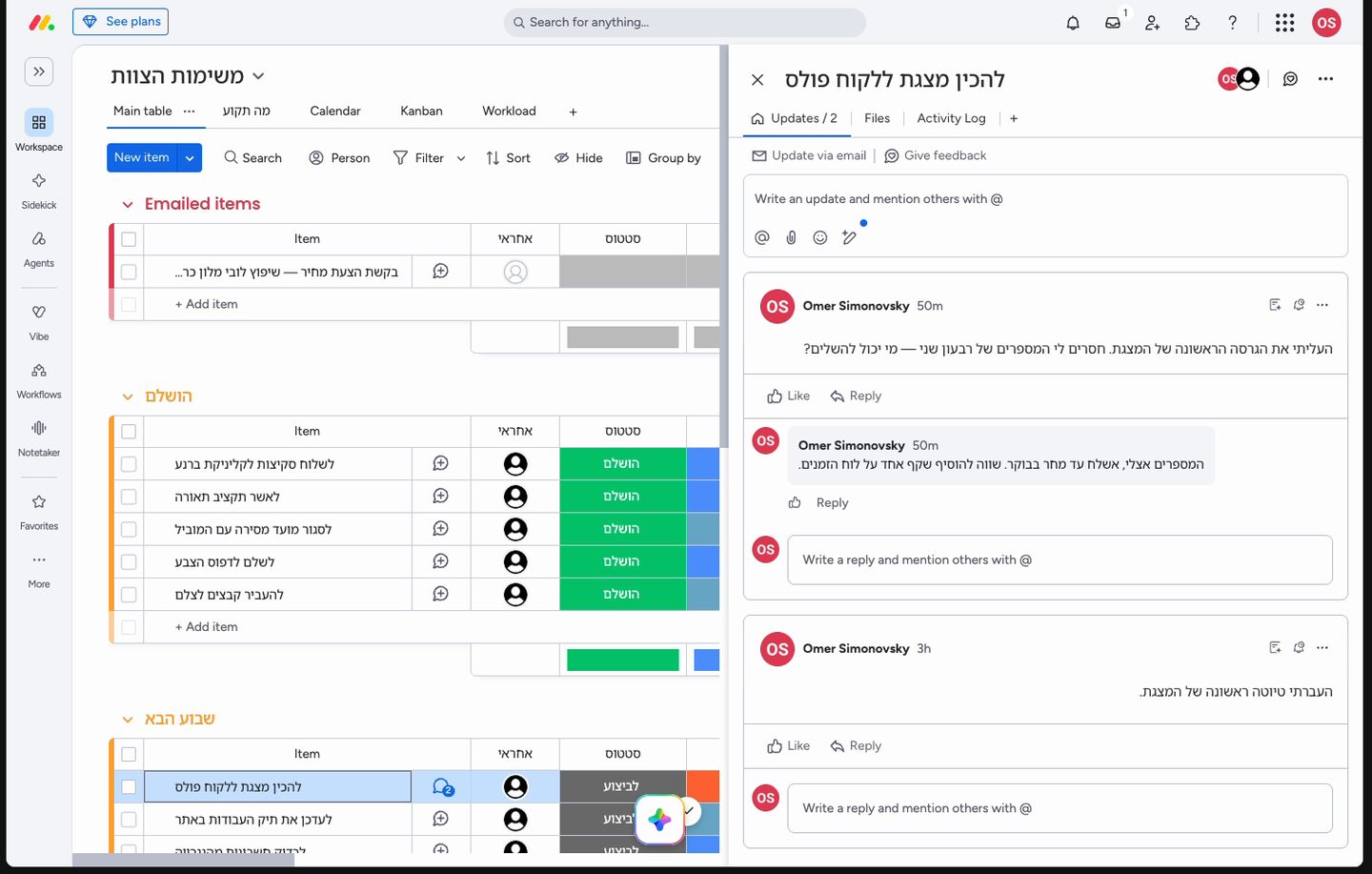Screen dimensions: 1372x874
Task: Check the box for להעביר קבצים לצלם
Action: point(129,595)
